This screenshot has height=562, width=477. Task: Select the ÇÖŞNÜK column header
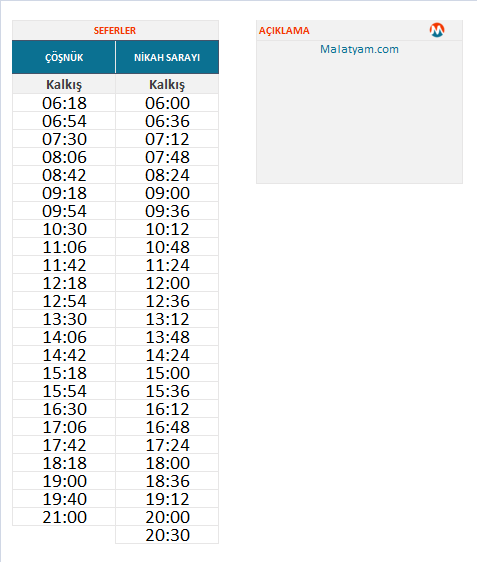(64, 57)
